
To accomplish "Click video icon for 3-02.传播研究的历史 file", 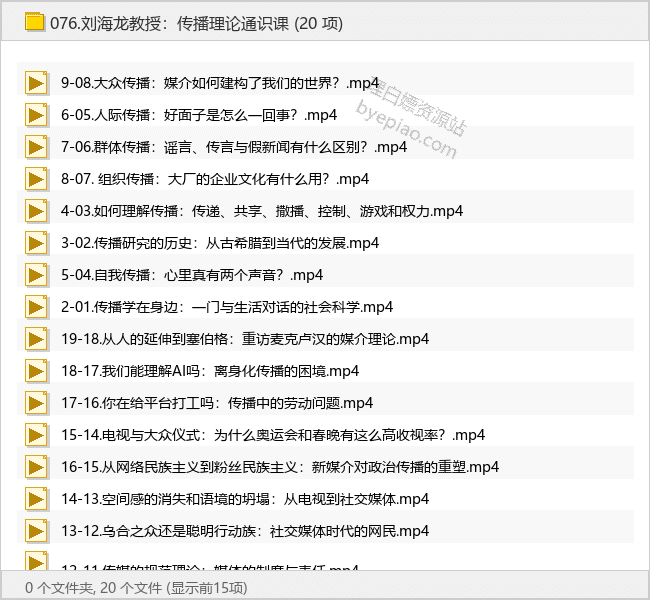I will click(x=36, y=243).
